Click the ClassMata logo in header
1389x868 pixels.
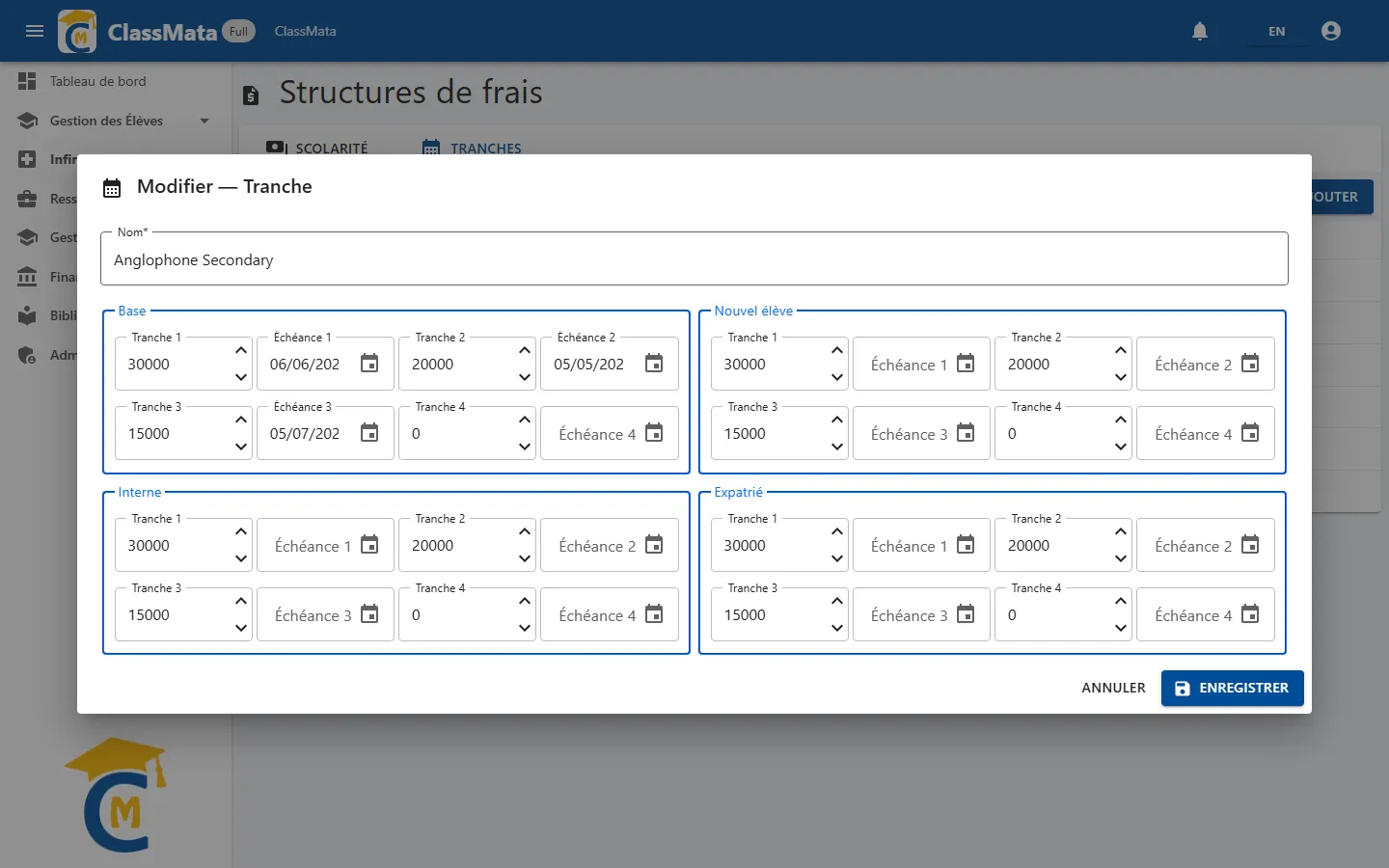tap(77, 31)
